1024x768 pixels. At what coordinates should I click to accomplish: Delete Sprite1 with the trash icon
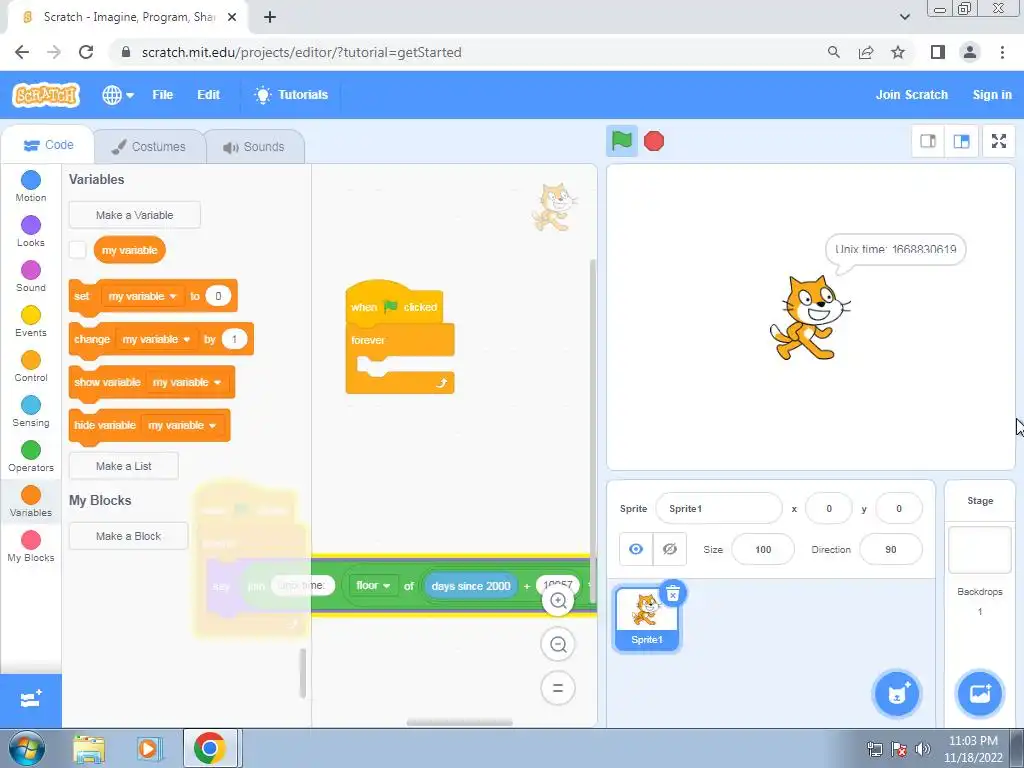[673, 594]
